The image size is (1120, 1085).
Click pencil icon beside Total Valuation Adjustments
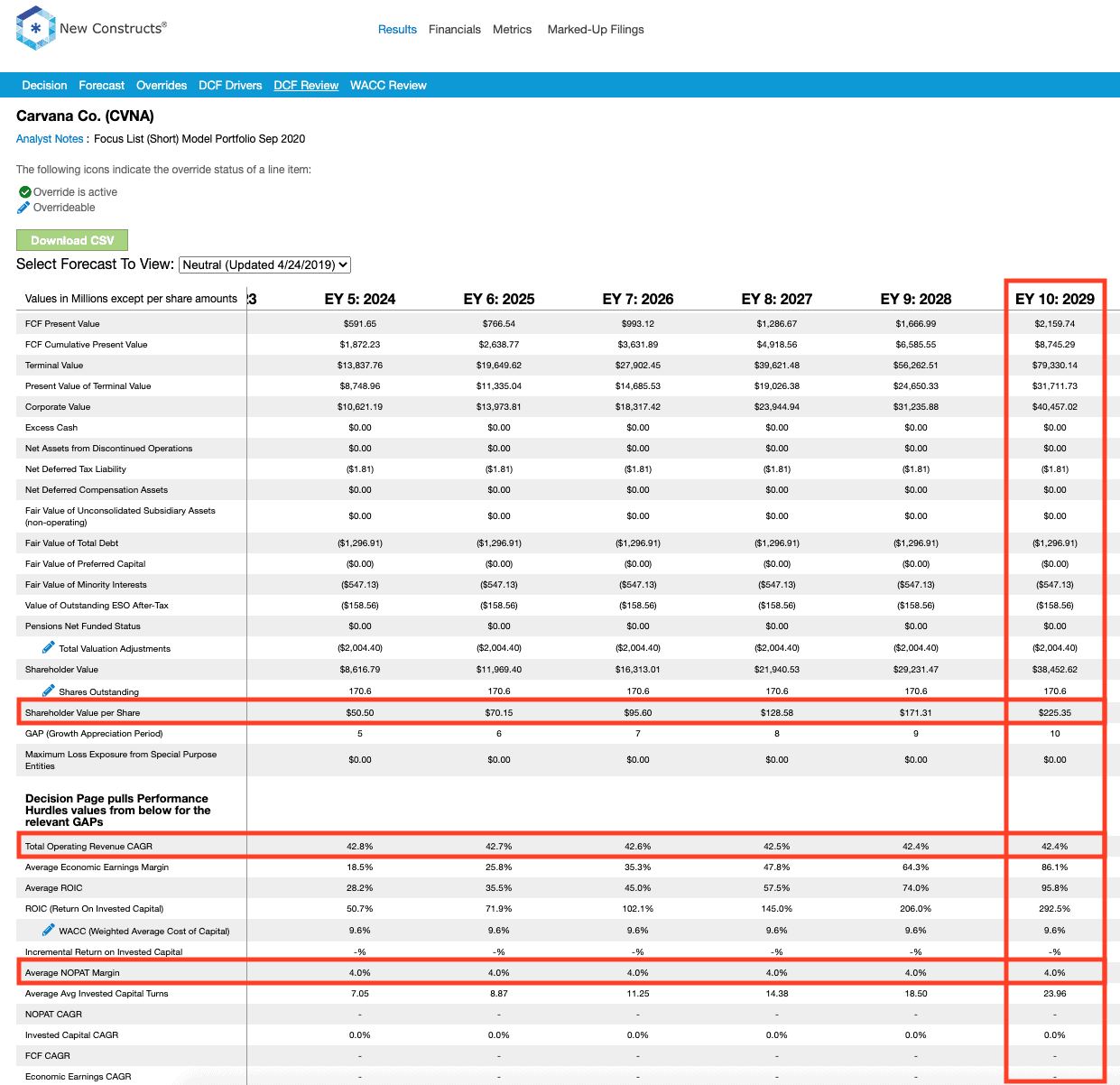pyautogui.click(x=49, y=647)
